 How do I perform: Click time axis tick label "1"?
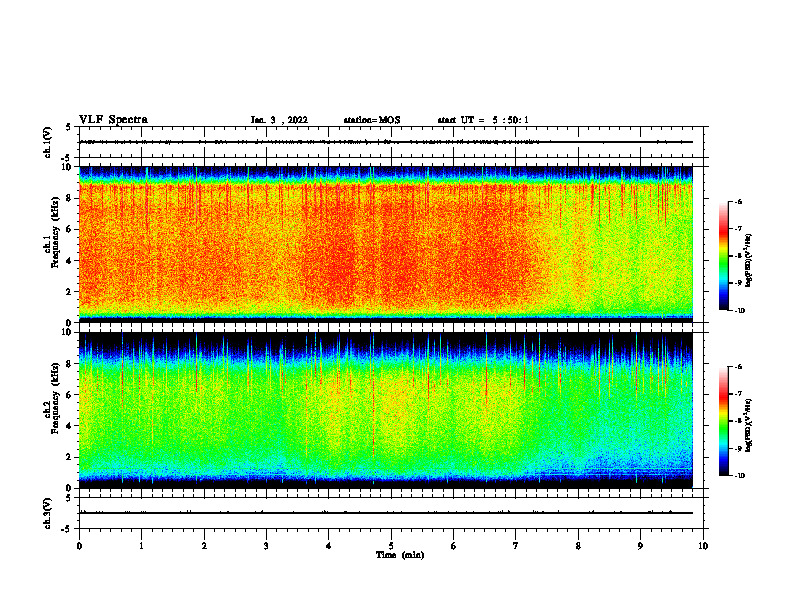coord(141,546)
